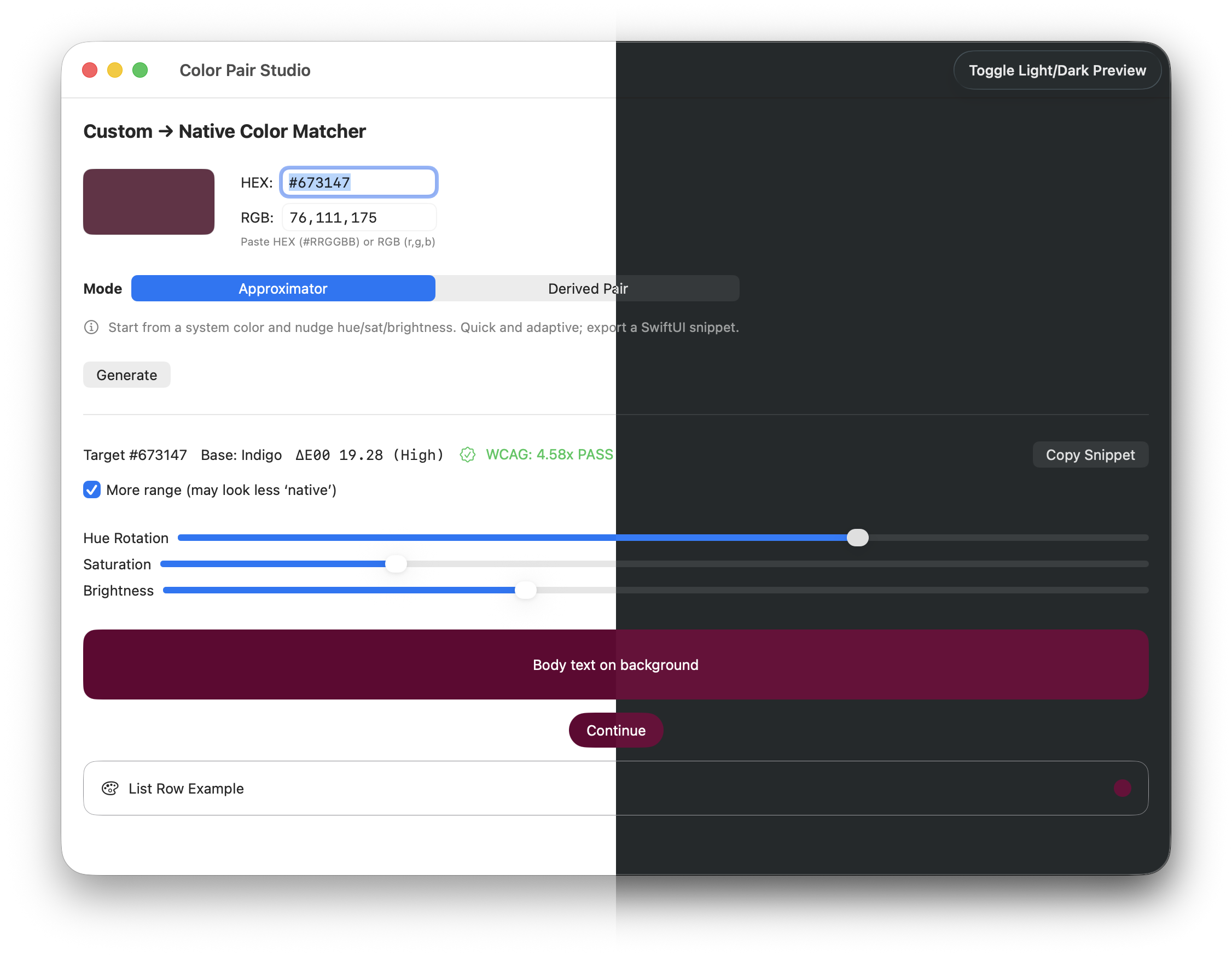This screenshot has width=1232, height=956.
Task: Click the Brightness slider thumb
Action: click(x=526, y=590)
